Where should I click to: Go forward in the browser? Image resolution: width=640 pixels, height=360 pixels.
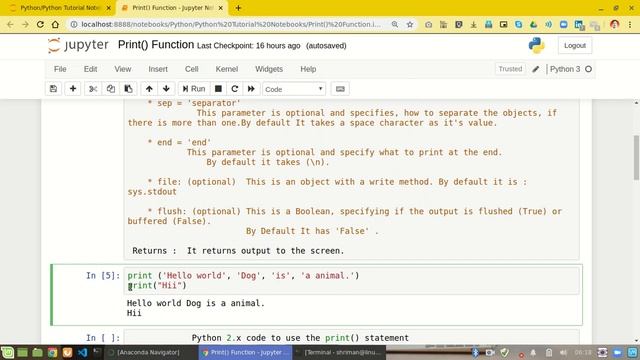pos(25,24)
